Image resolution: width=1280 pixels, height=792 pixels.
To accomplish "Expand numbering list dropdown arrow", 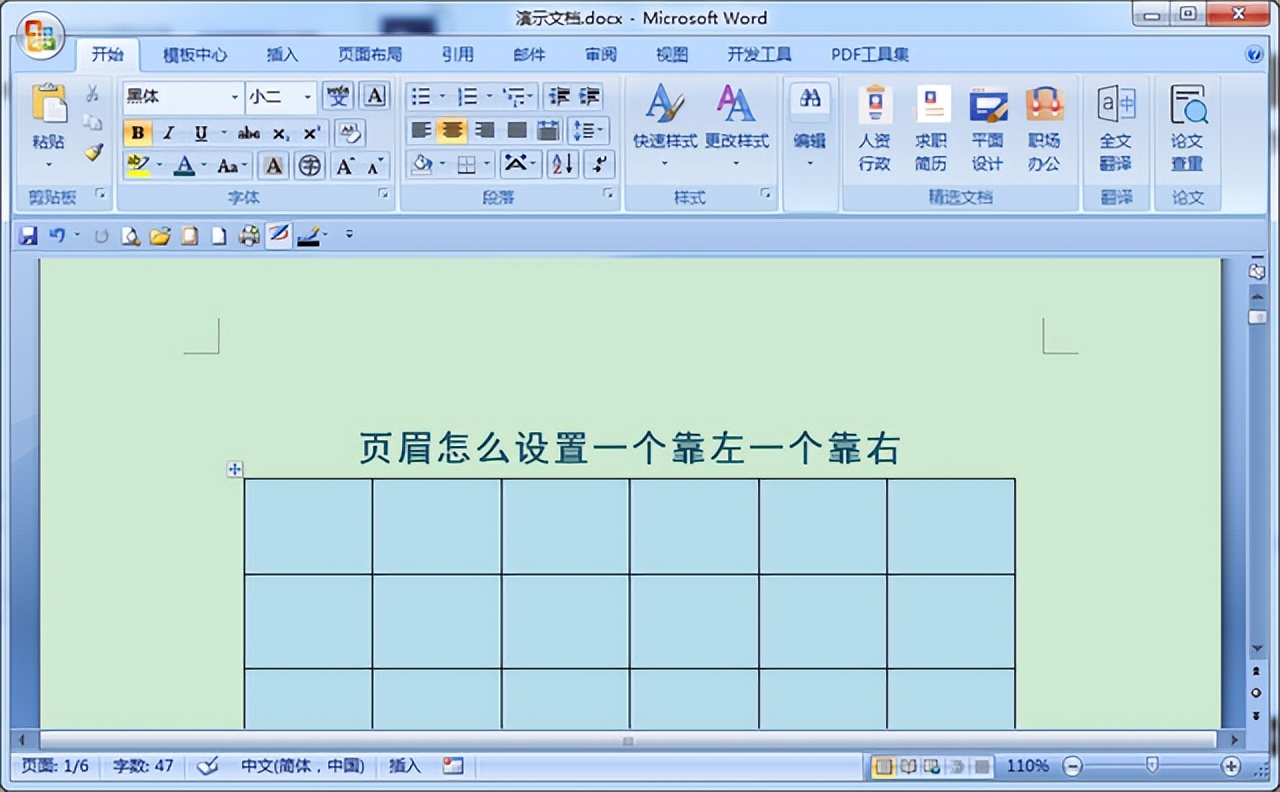I will click(487, 97).
